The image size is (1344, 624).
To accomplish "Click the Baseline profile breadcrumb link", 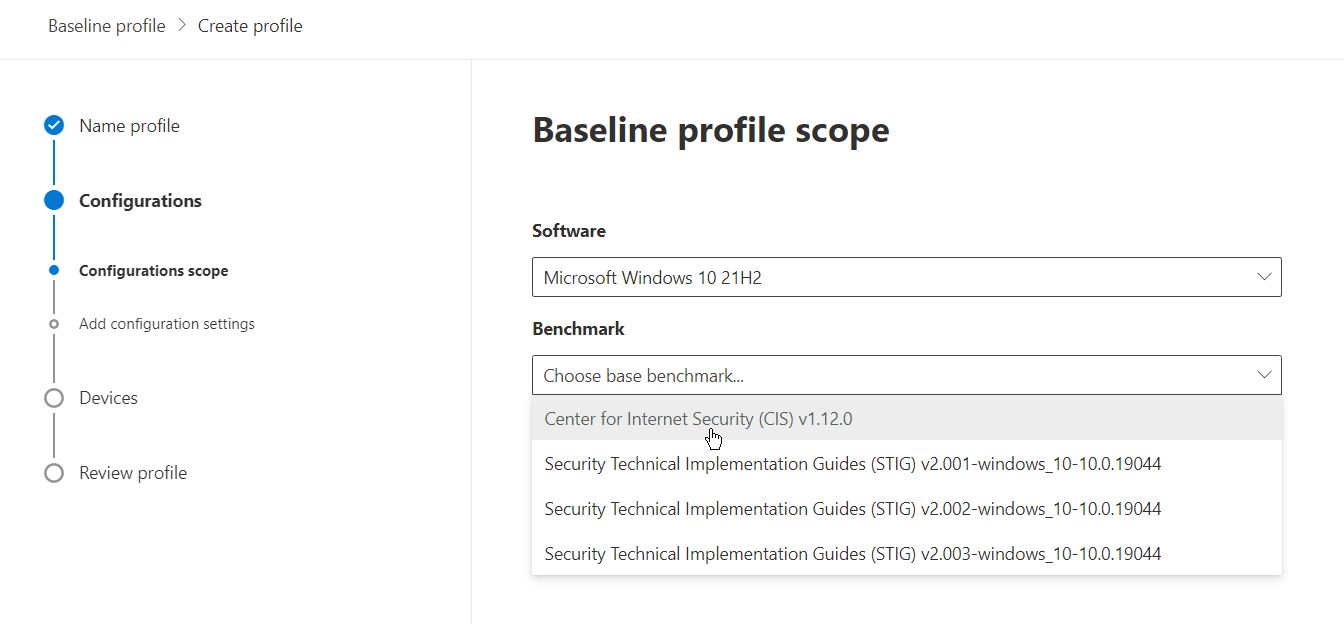I will [106, 26].
